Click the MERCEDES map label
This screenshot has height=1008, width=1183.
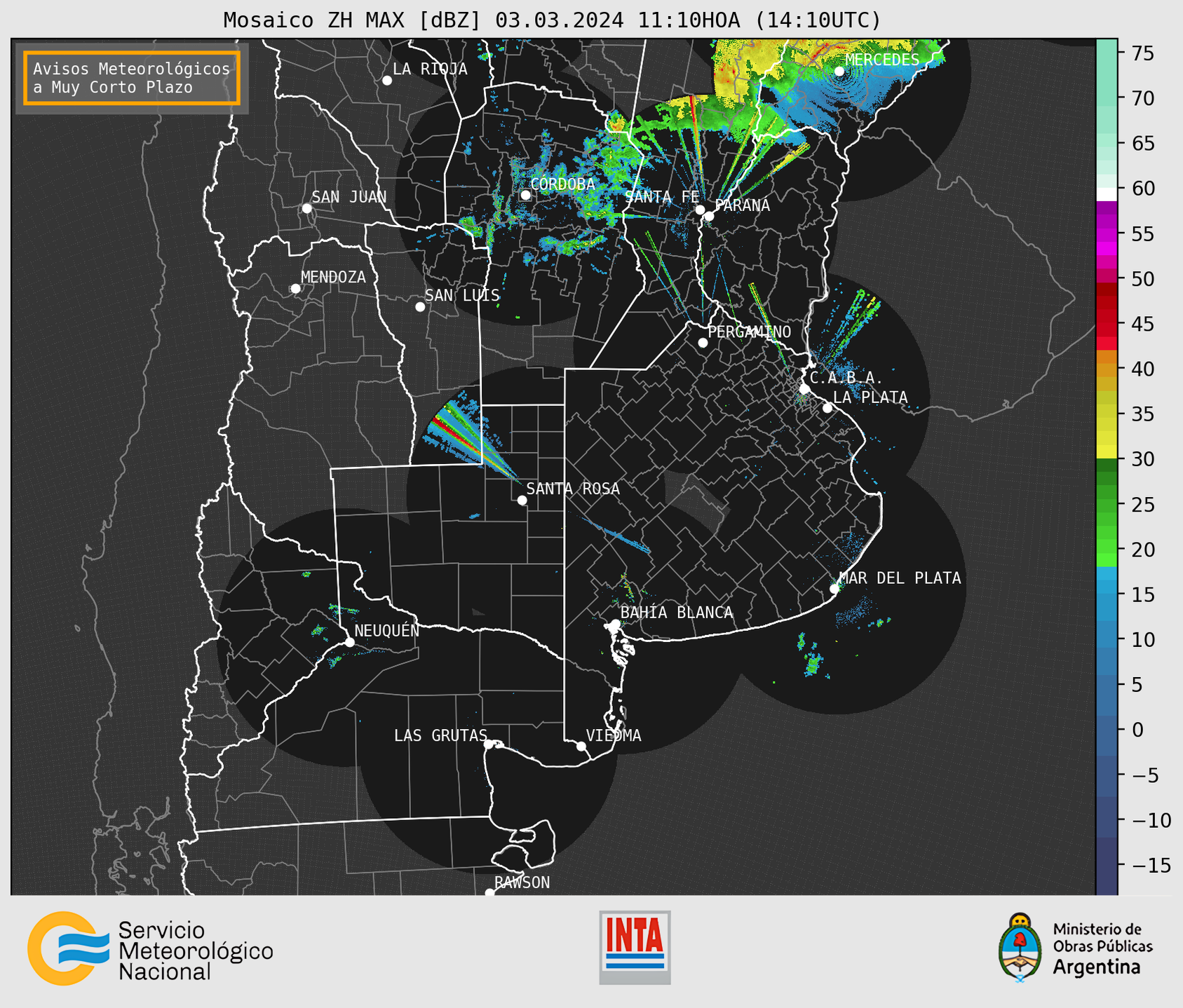[882, 60]
